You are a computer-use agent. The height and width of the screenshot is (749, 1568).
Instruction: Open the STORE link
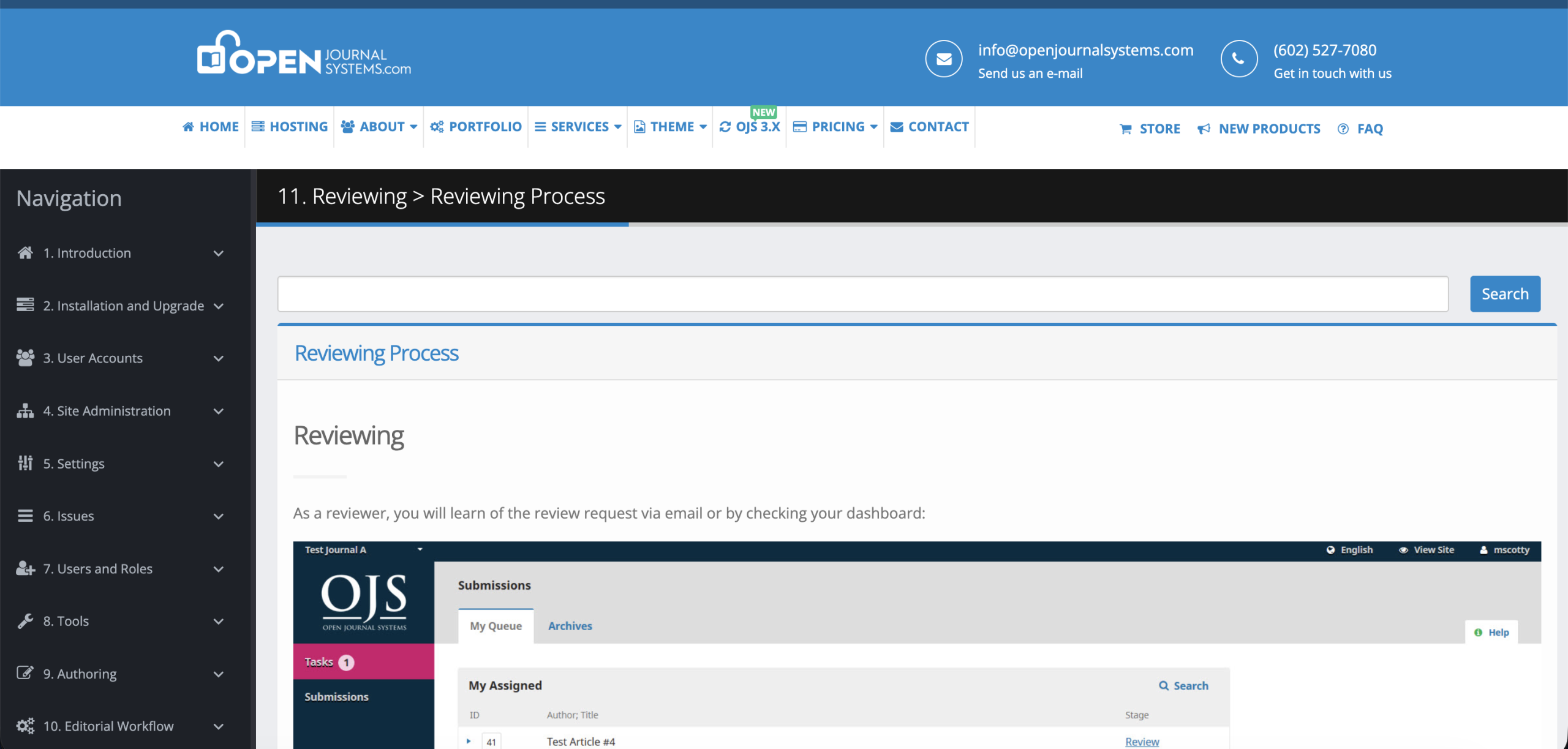pyautogui.click(x=1150, y=129)
